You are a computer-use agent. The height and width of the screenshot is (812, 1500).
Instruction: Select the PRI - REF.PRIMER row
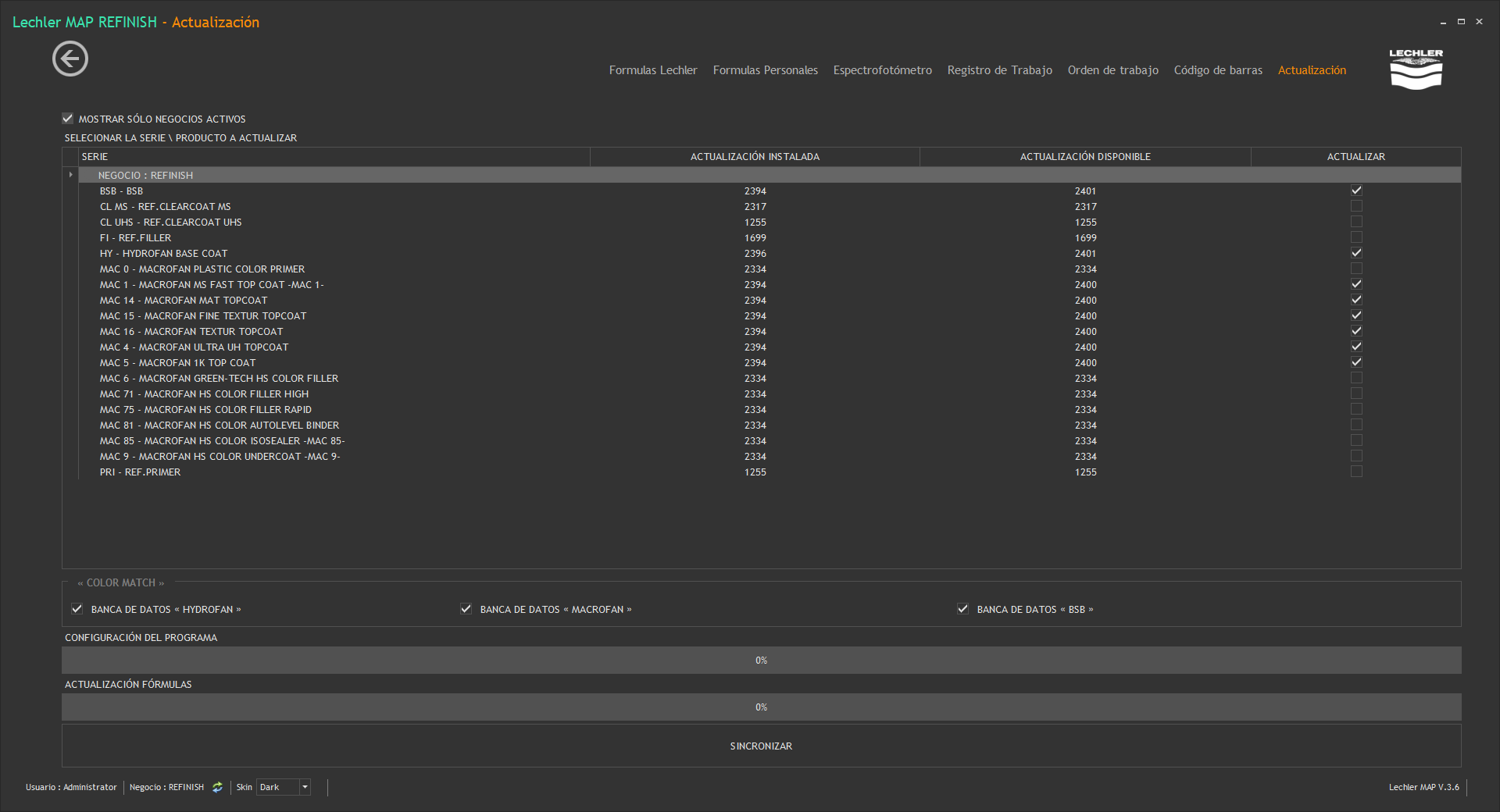141,472
